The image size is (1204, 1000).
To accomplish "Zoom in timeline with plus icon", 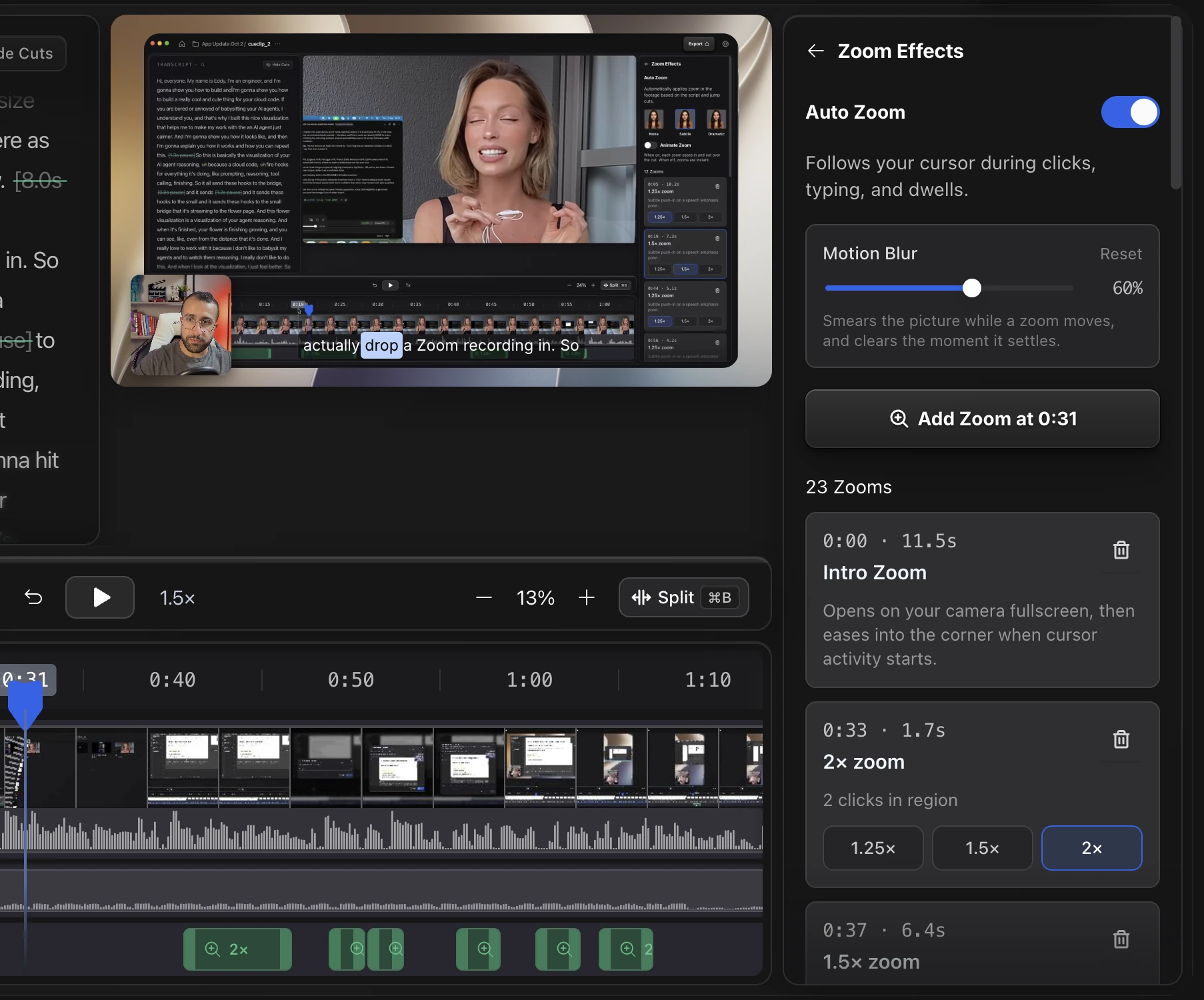I will click(587, 597).
